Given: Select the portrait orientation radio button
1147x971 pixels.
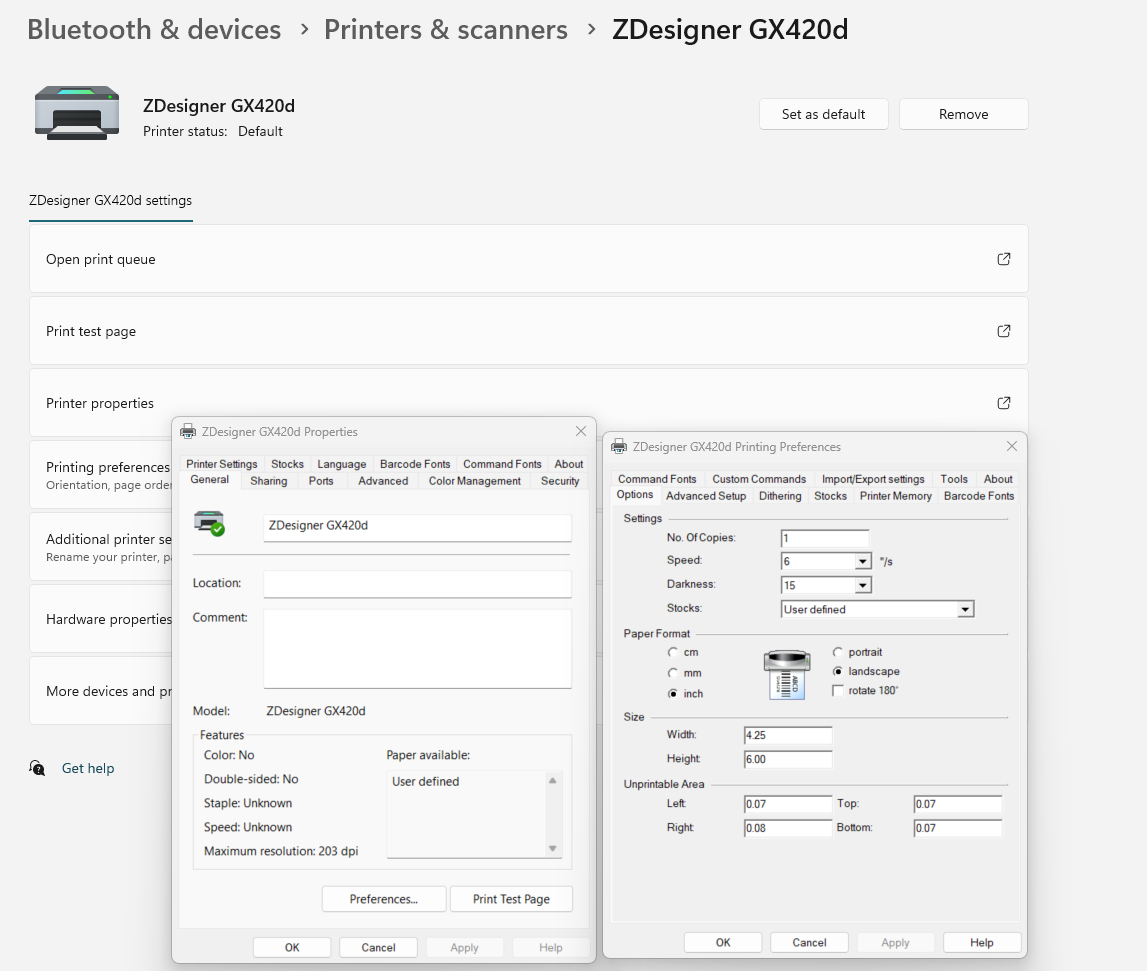Looking at the screenshot, I should click(838, 652).
